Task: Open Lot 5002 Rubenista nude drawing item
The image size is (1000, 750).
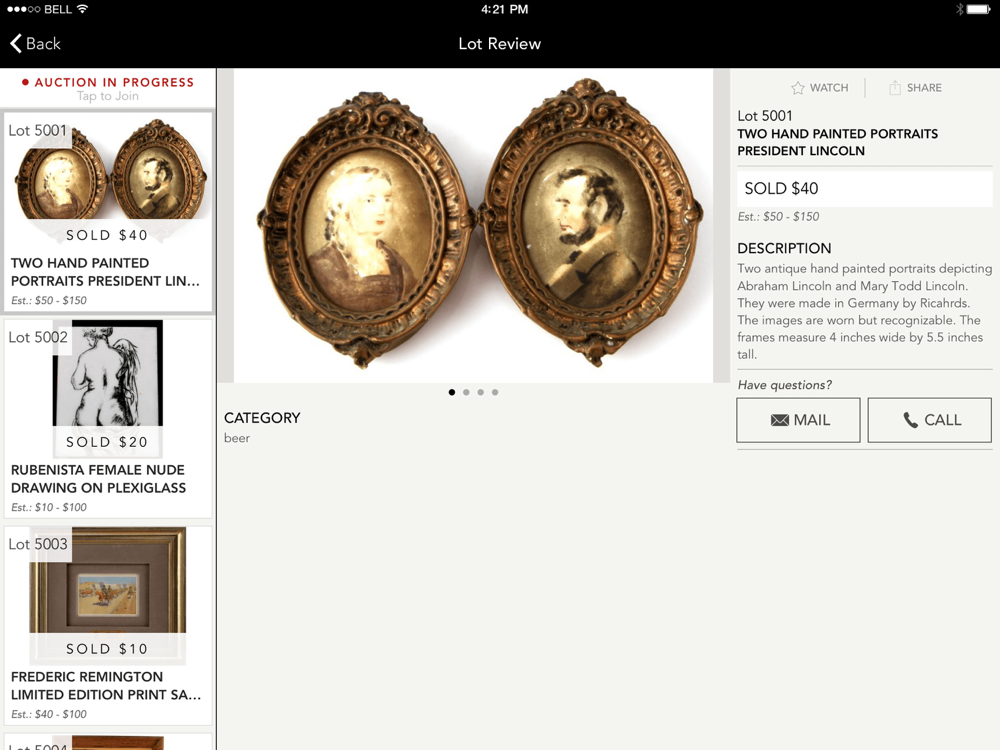Action: point(108,418)
